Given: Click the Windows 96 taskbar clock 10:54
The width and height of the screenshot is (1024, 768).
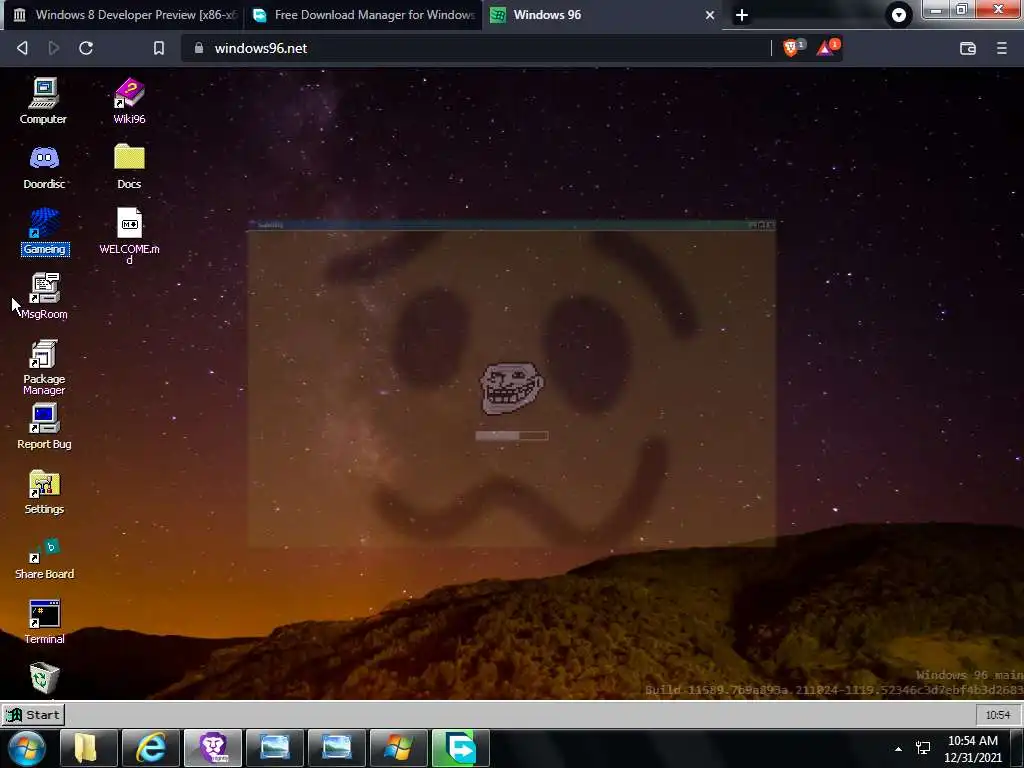Looking at the screenshot, I should click(x=997, y=715).
